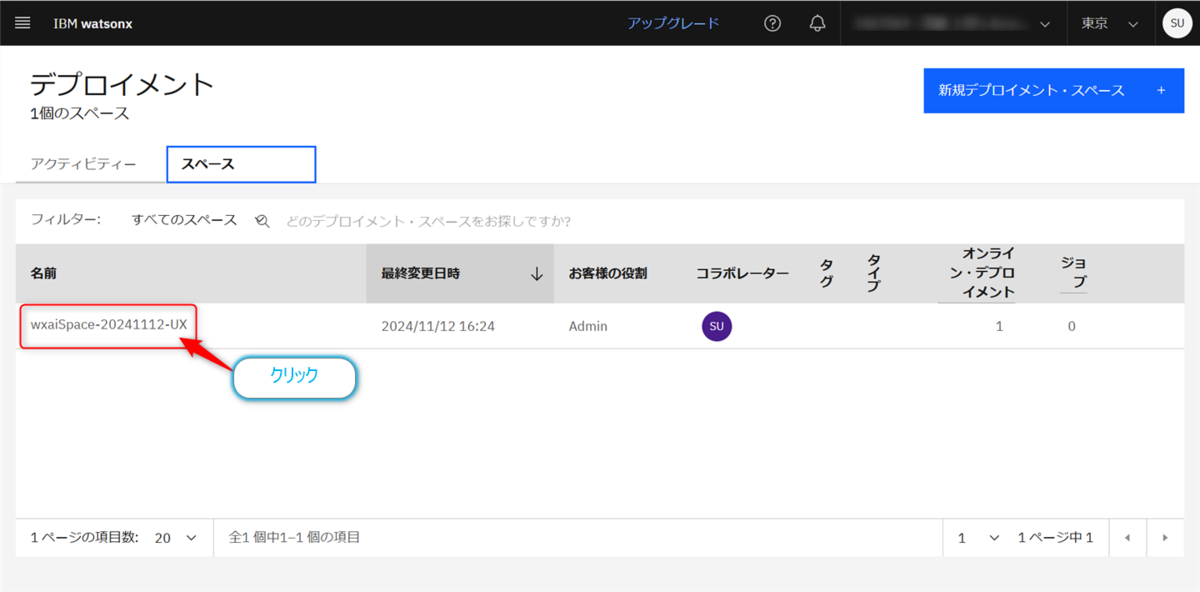Screen dimensions: 1200x592
Task: Sort by the 名前 column header
Action: click(x=191, y=273)
